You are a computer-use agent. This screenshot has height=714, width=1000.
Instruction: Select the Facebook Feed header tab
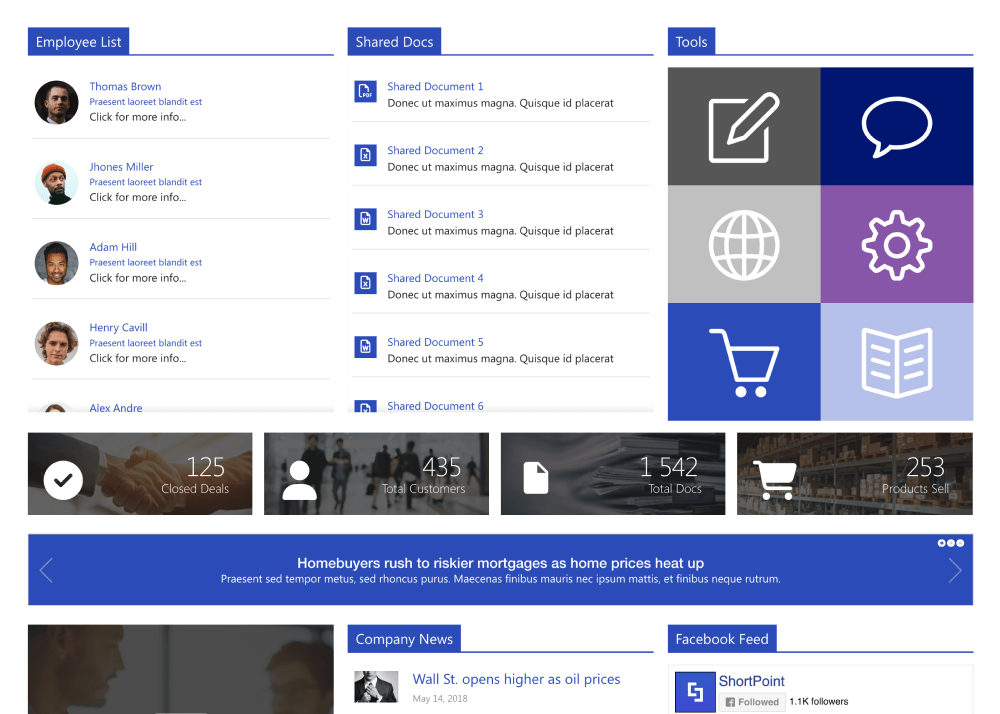pyautogui.click(x=722, y=639)
